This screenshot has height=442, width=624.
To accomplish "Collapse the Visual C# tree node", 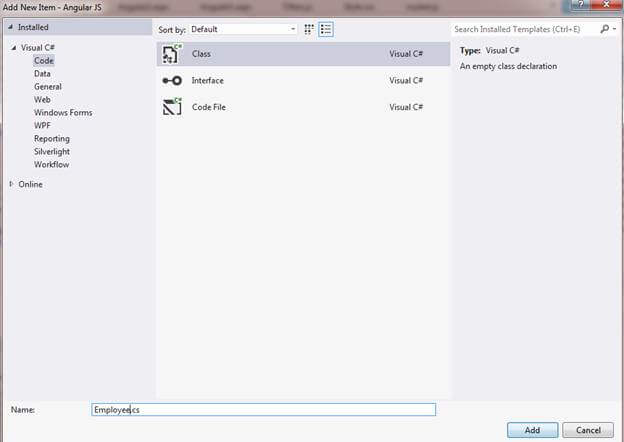I will coord(14,48).
